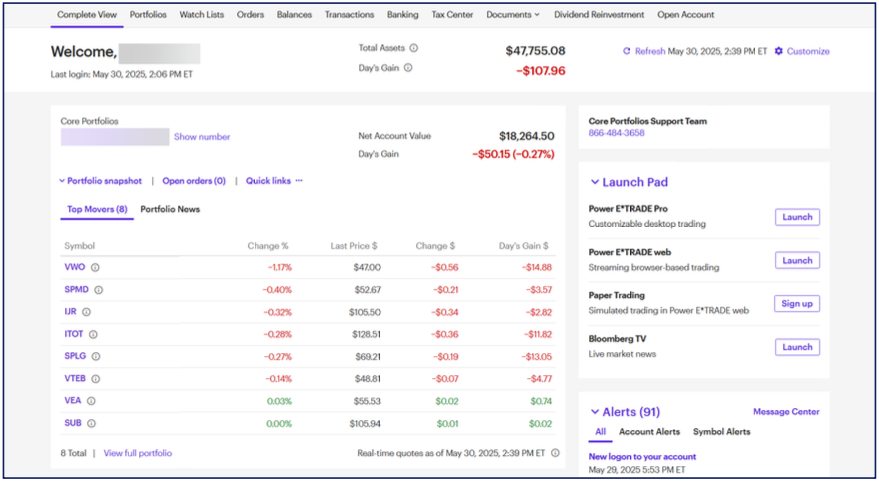The width and height of the screenshot is (879, 482).
Task: Click the Symbol column header
Action: [x=80, y=245]
